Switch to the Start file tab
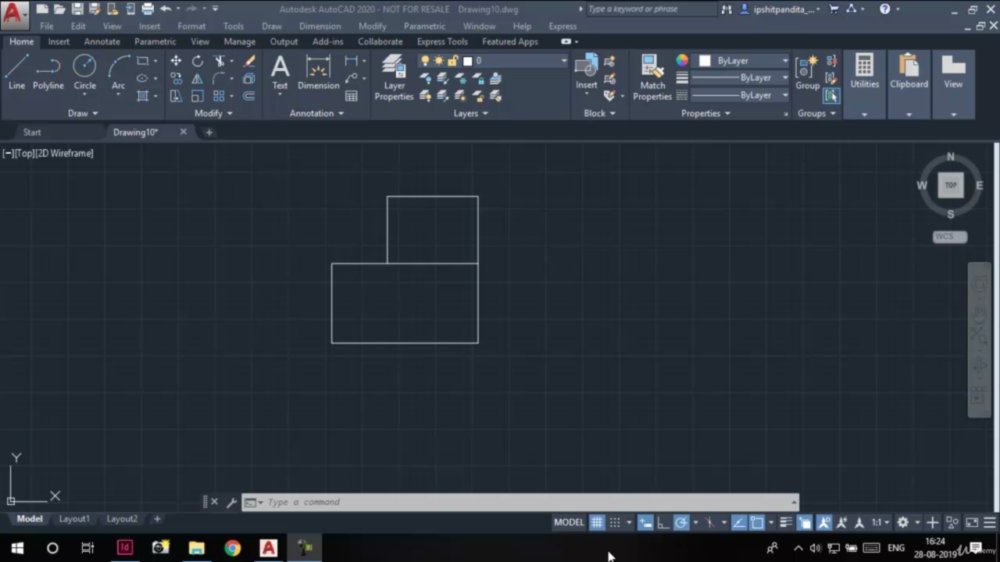Viewport: 1000px width, 562px height. 32,132
